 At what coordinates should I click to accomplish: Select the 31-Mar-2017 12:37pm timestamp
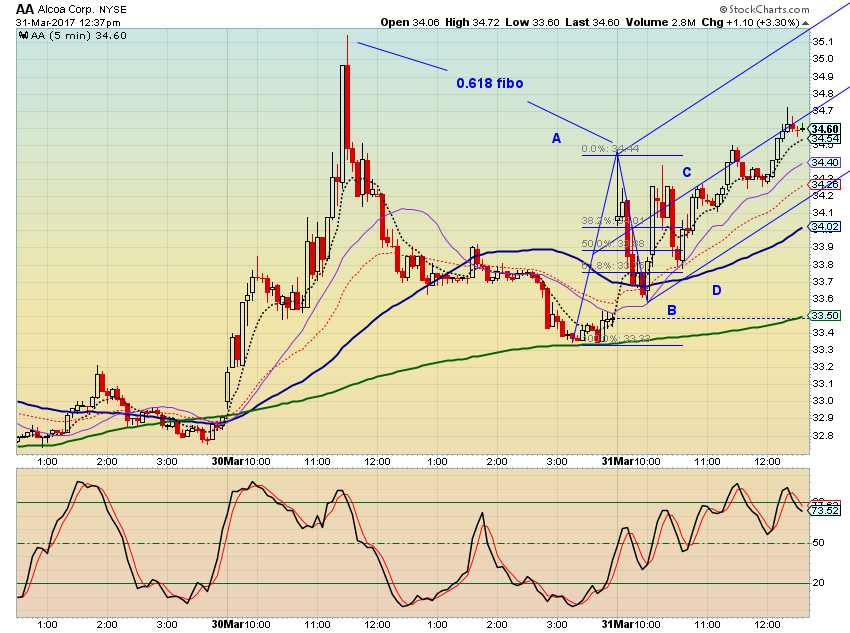click(x=68, y=23)
